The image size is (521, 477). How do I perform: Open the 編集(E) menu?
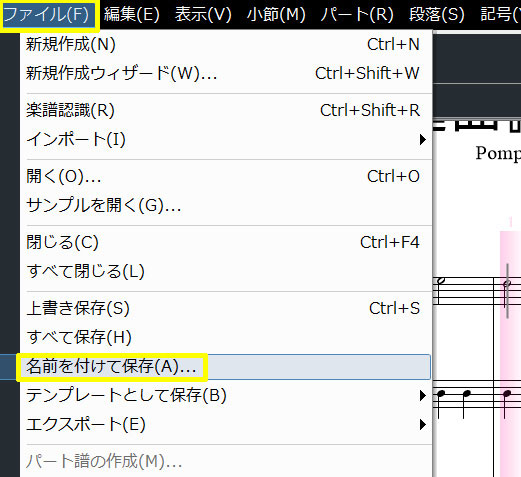pos(132,14)
